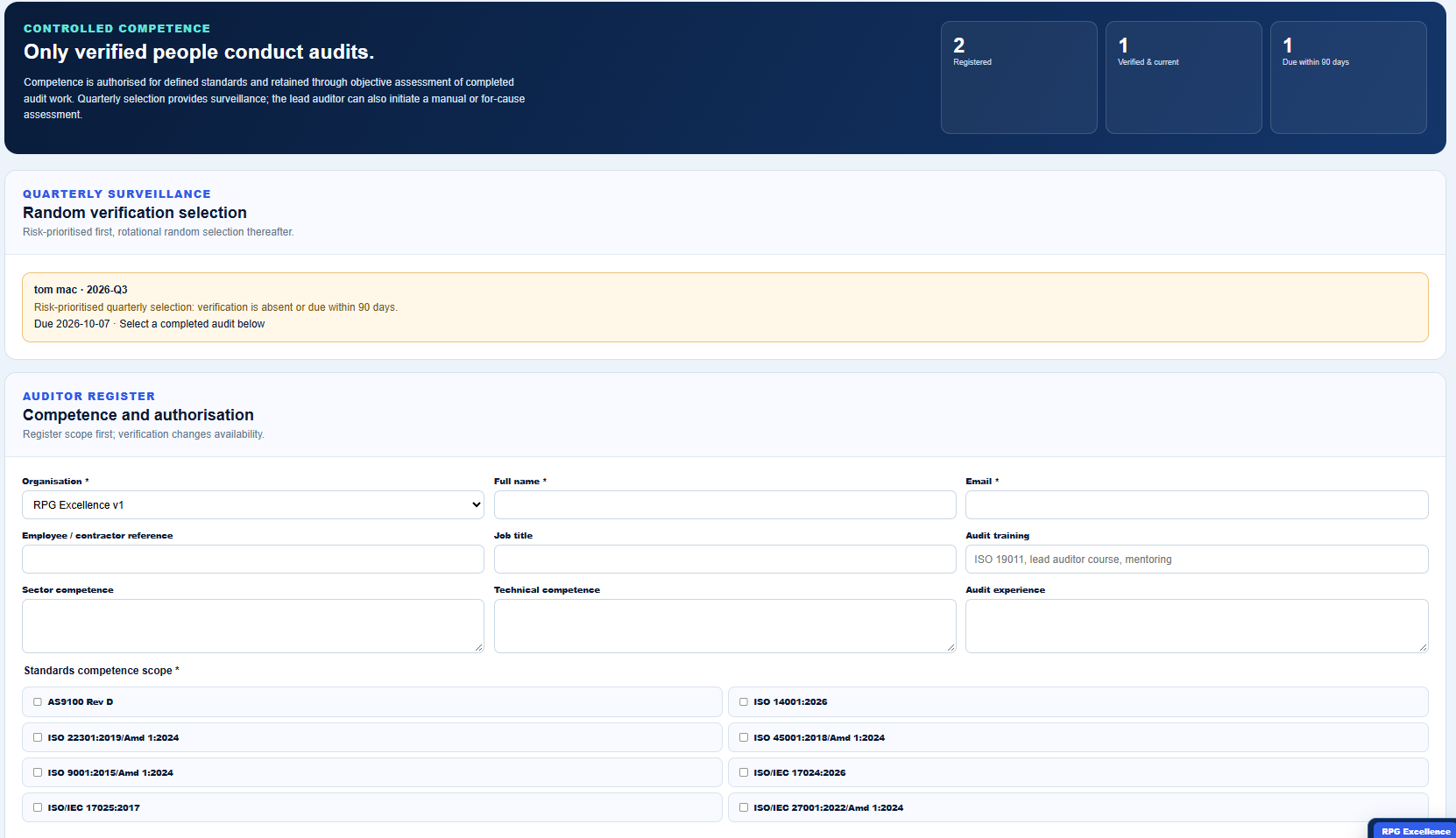The width and height of the screenshot is (1456, 838).
Task: Click the Registered count card
Action: [1019, 78]
